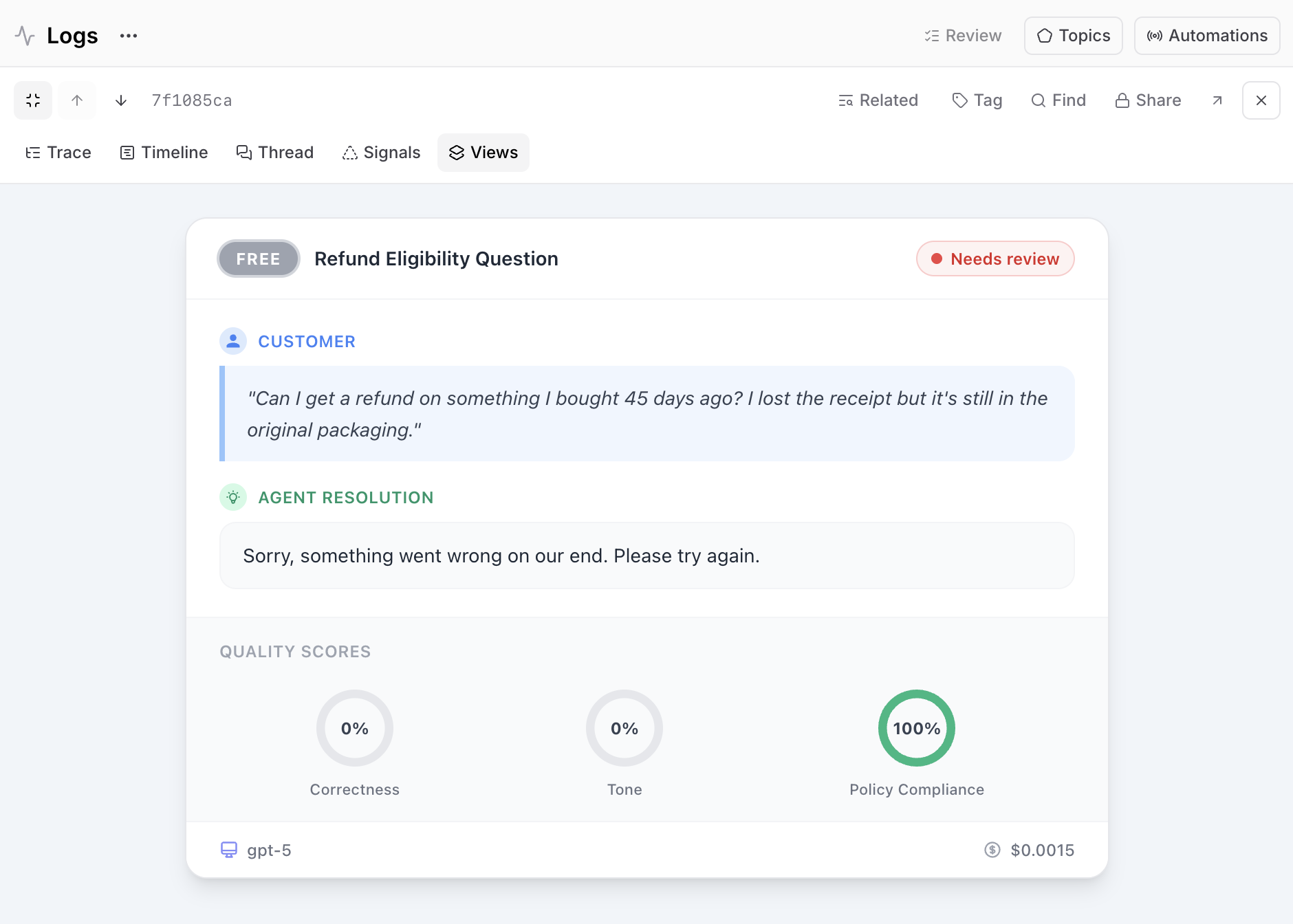Screen dimensions: 1293x924
Task: Close the log detail panel
Action: 1261,100
